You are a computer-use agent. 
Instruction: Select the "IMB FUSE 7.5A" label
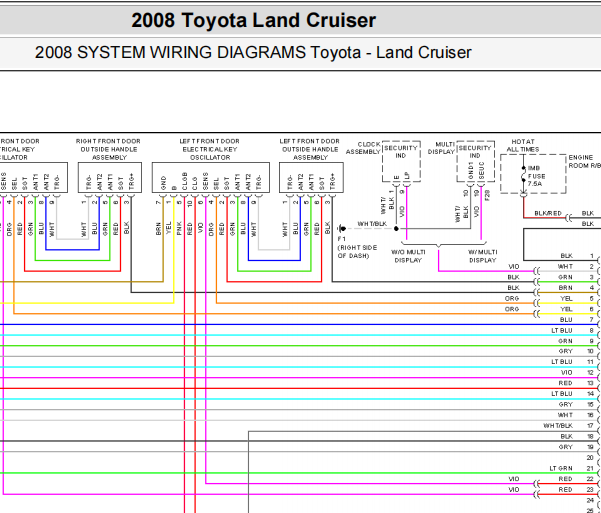(x=536, y=176)
